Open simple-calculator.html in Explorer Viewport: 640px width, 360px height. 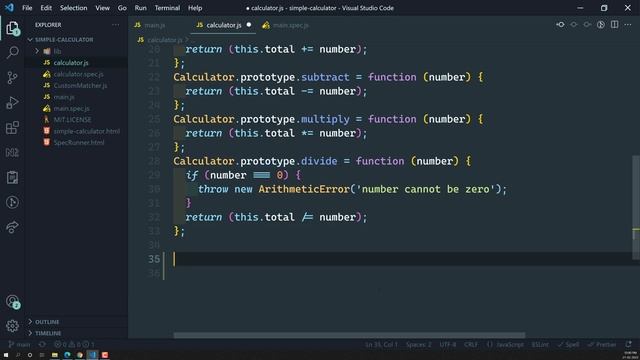pos(87,131)
